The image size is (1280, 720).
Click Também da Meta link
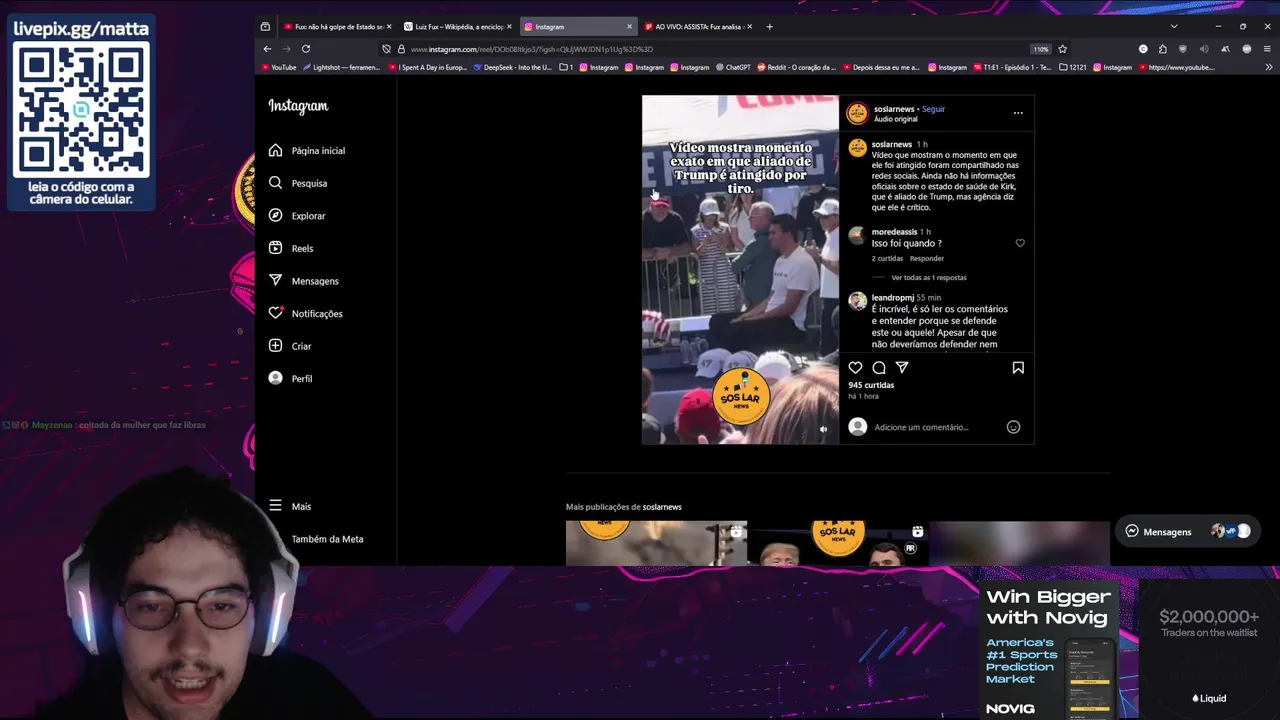[x=327, y=539]
